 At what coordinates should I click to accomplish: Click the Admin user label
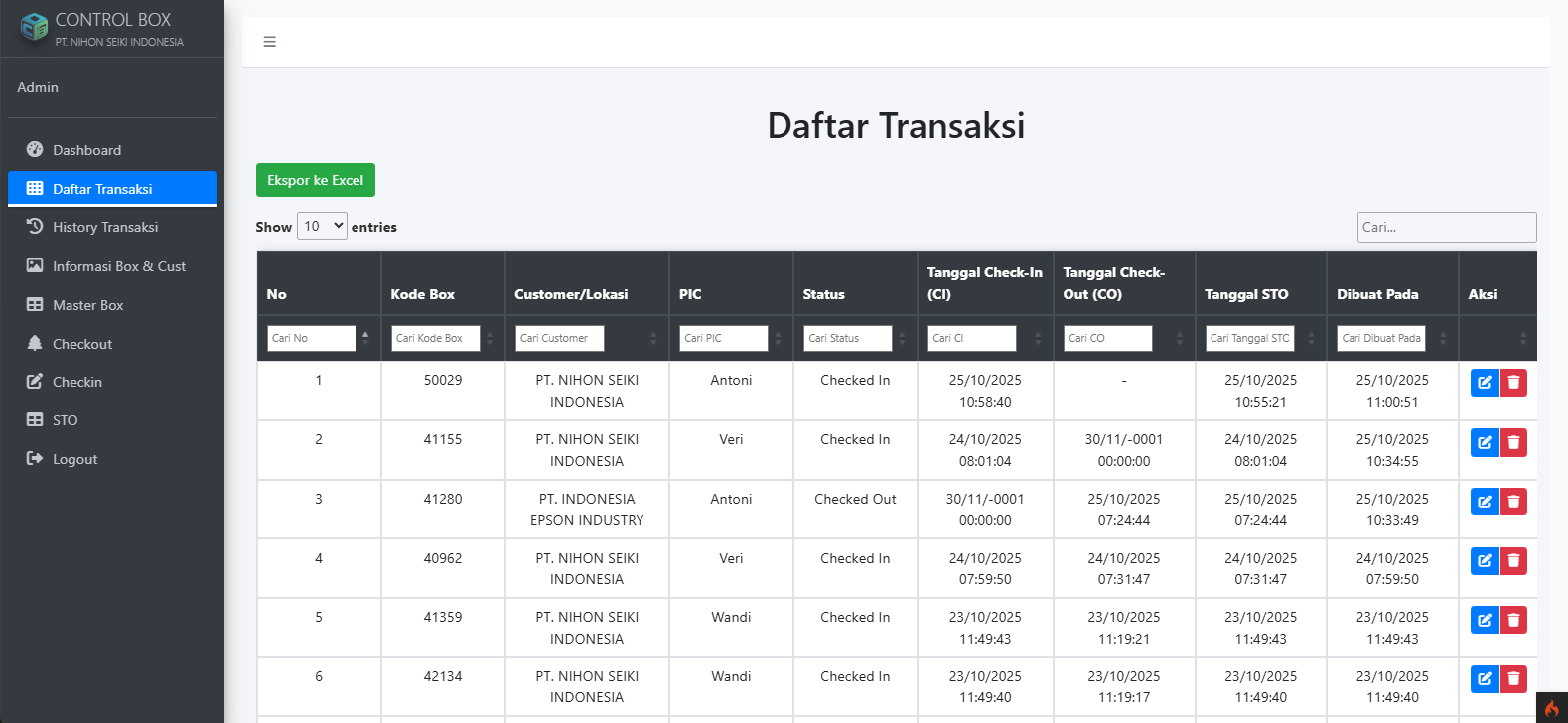coord(38,87)
